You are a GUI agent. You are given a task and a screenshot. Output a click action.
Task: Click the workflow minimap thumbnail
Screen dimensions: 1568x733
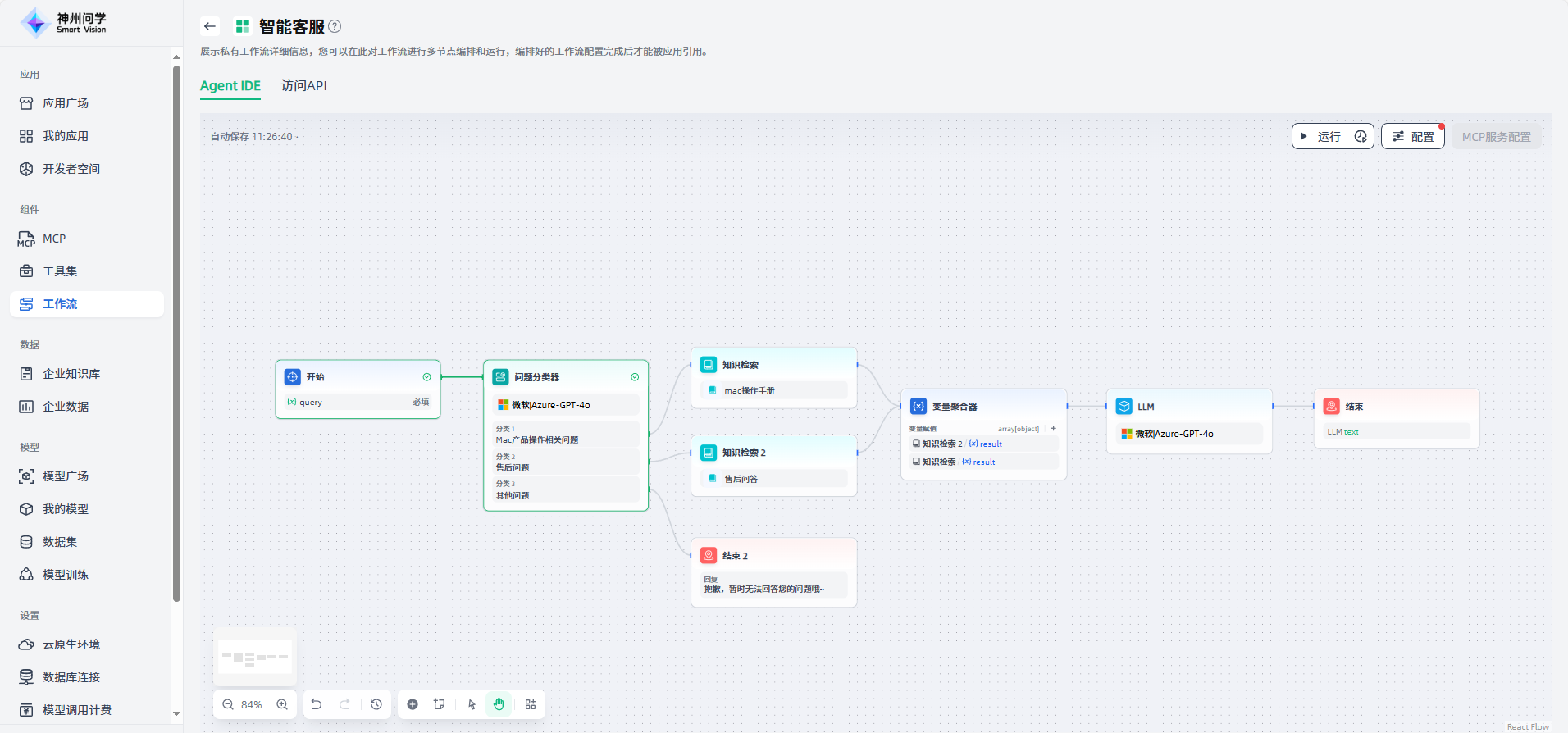click(x=255, y=657)
